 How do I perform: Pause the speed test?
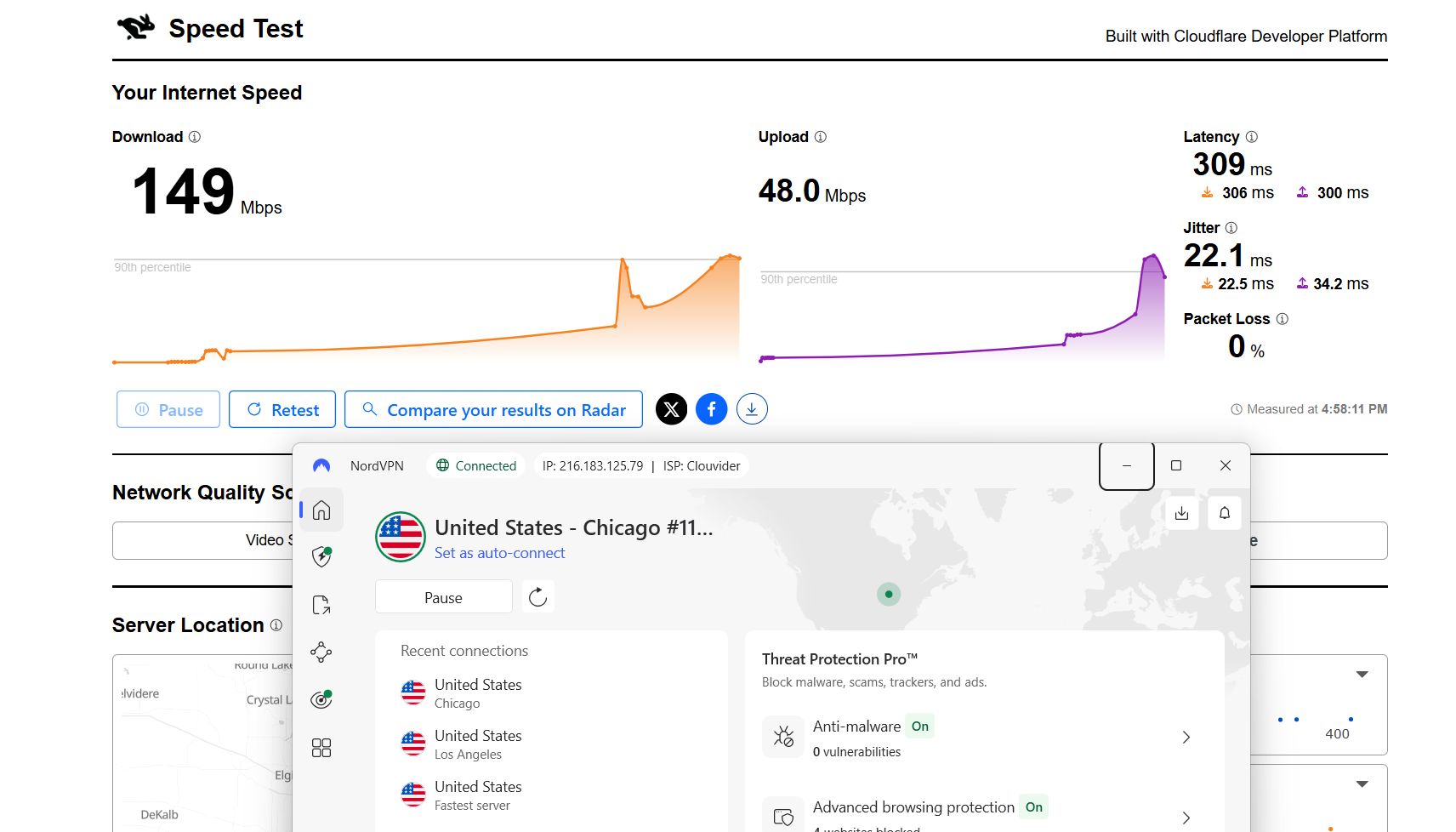tap(168, 409)
